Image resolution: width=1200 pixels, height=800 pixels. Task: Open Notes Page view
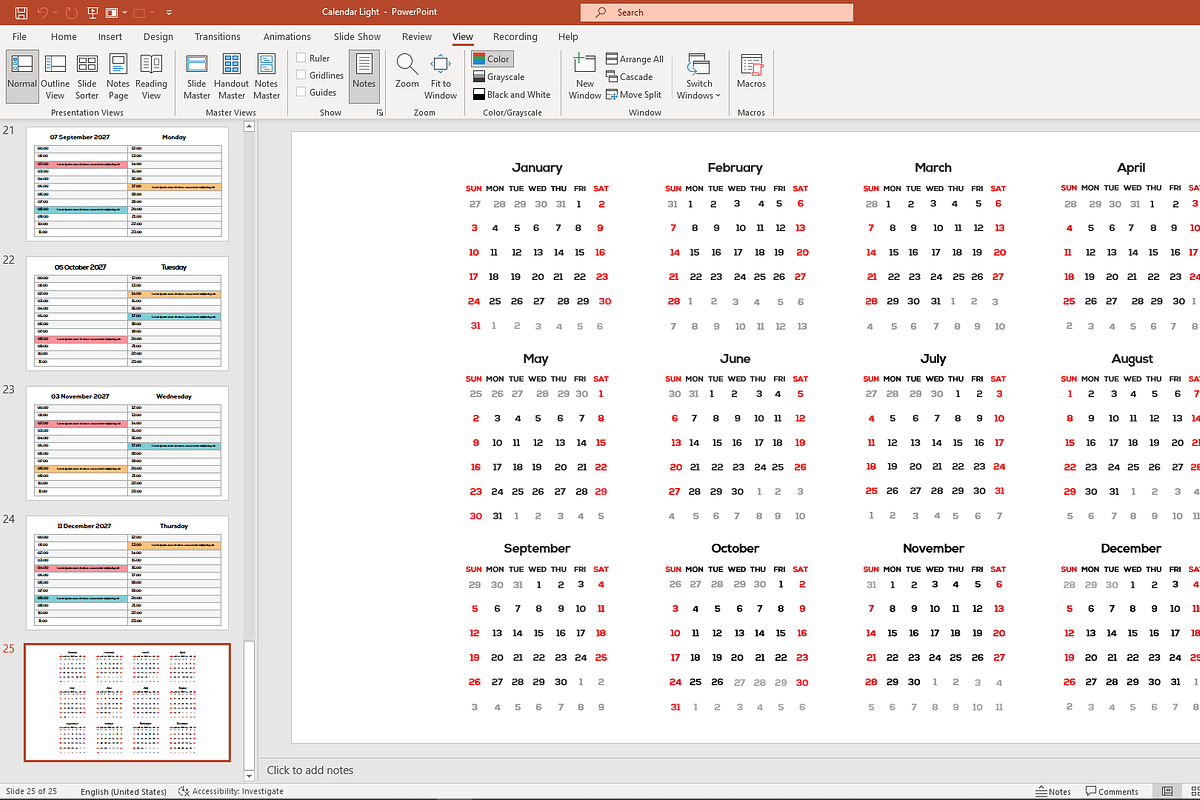click(x=118, y=76)
